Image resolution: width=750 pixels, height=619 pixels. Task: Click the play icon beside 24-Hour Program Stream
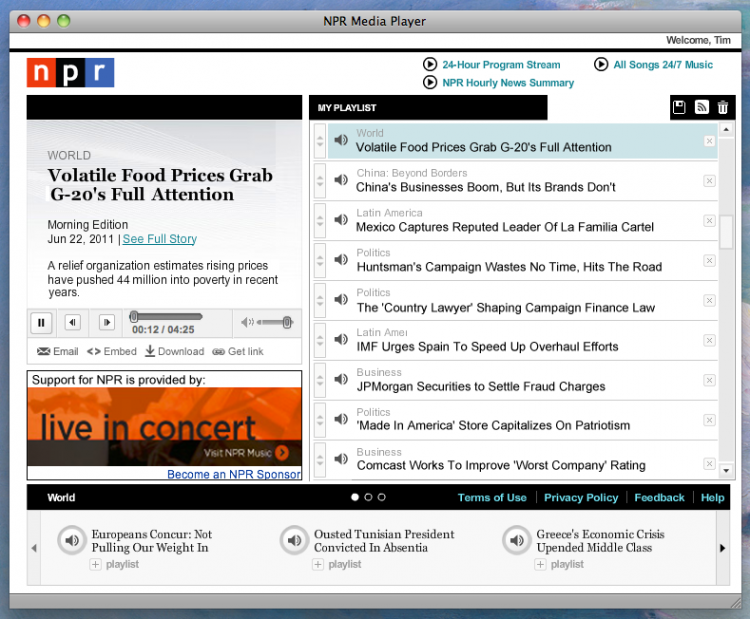(x=430, y=64)
